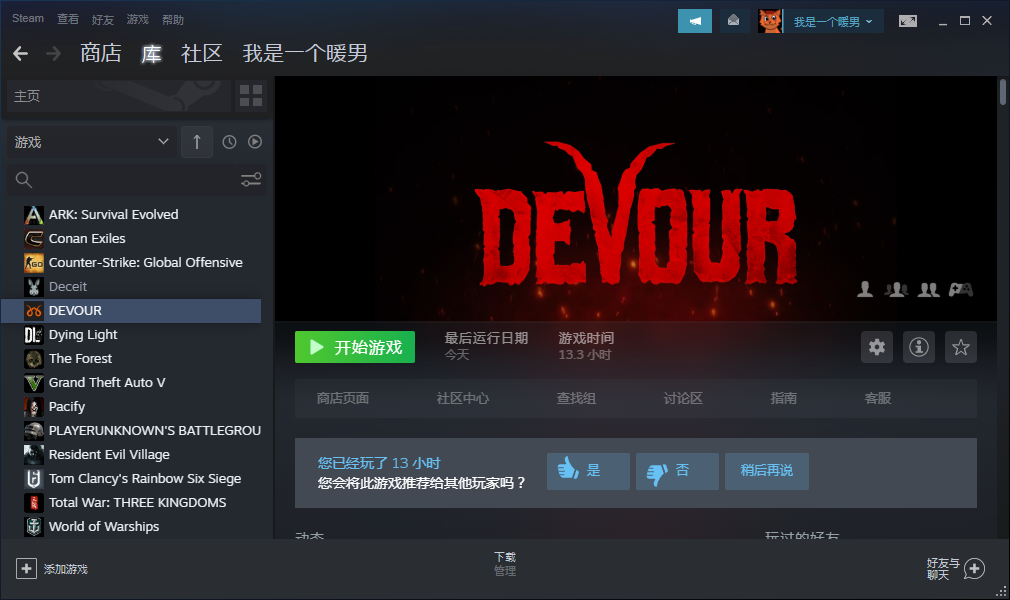Select Deceit in the game list
The width and height of the screenshot is (1010, 600).
coord(131,287)
